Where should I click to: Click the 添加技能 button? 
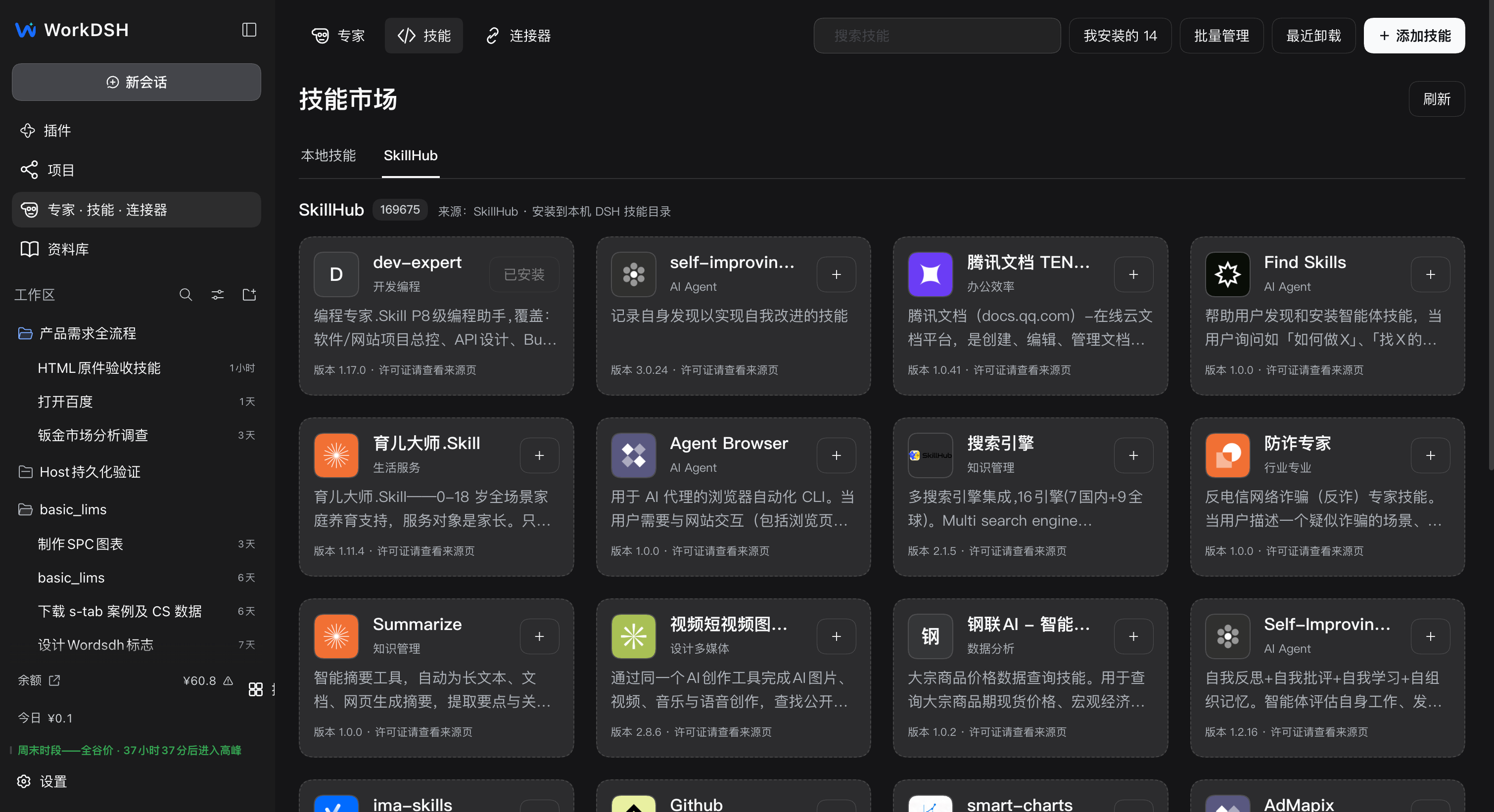(x=1413, y=35)
